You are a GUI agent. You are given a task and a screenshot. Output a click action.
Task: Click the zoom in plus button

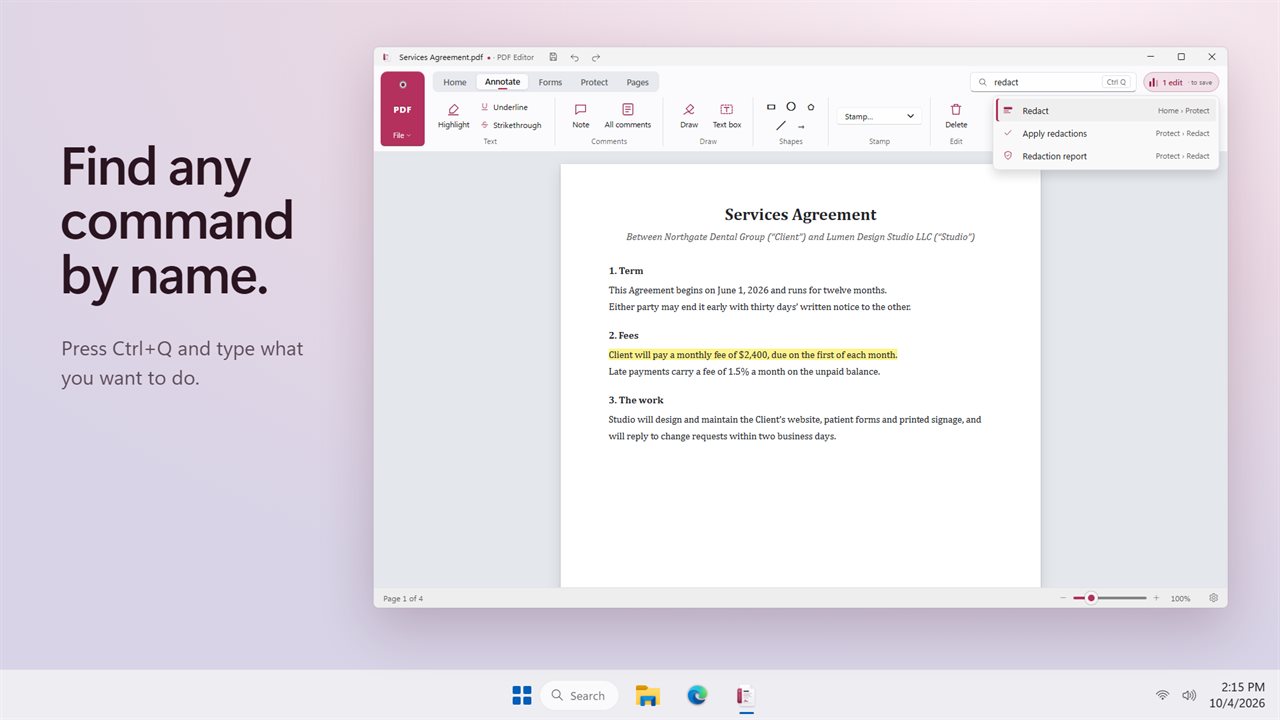coord(1156,598)
